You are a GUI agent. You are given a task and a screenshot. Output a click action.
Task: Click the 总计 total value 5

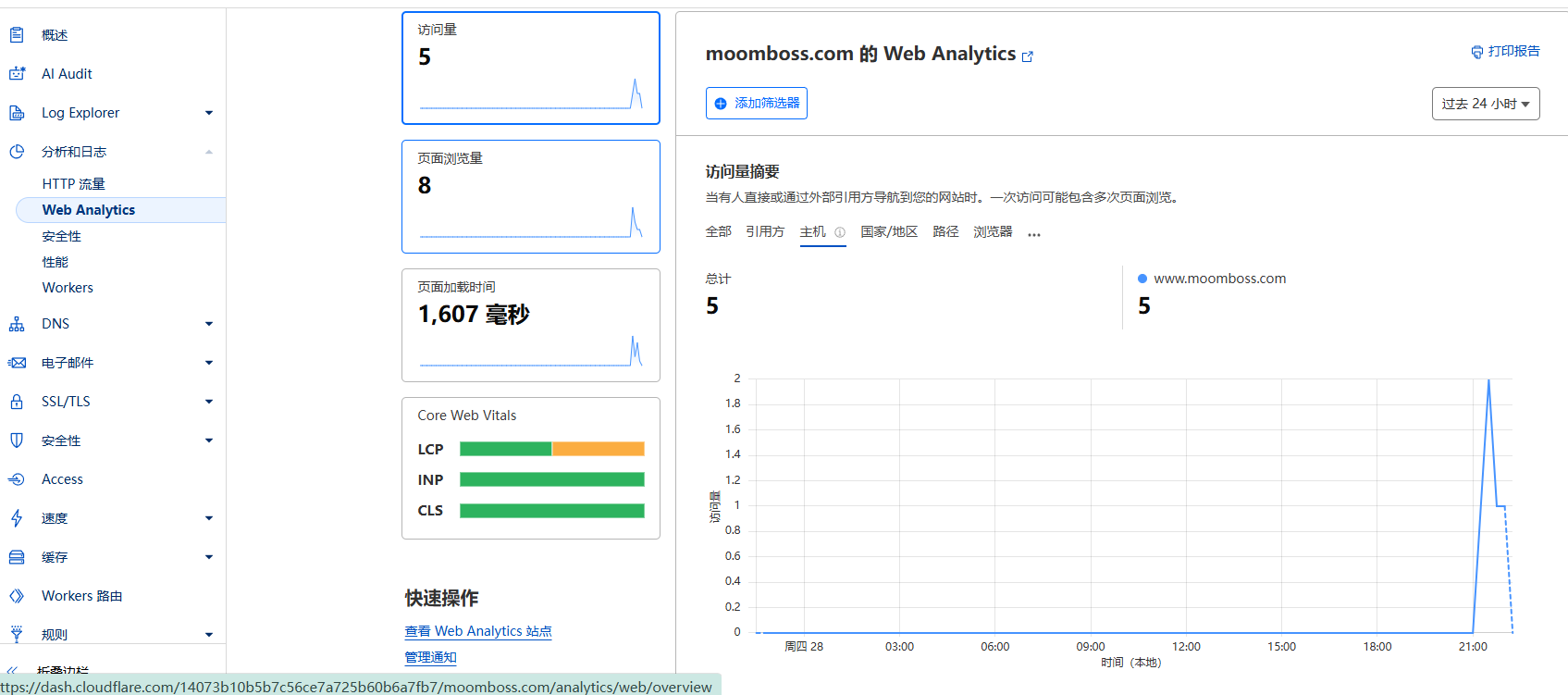pyautogui.click(x=712, y=306)
